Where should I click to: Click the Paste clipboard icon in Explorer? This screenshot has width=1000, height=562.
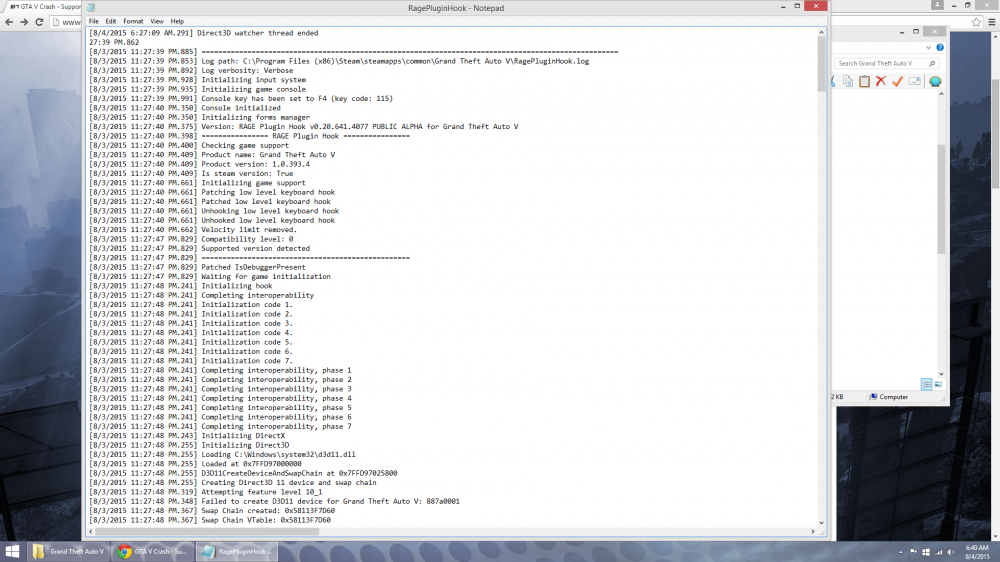pyautogui.click(x=864, y=81)
